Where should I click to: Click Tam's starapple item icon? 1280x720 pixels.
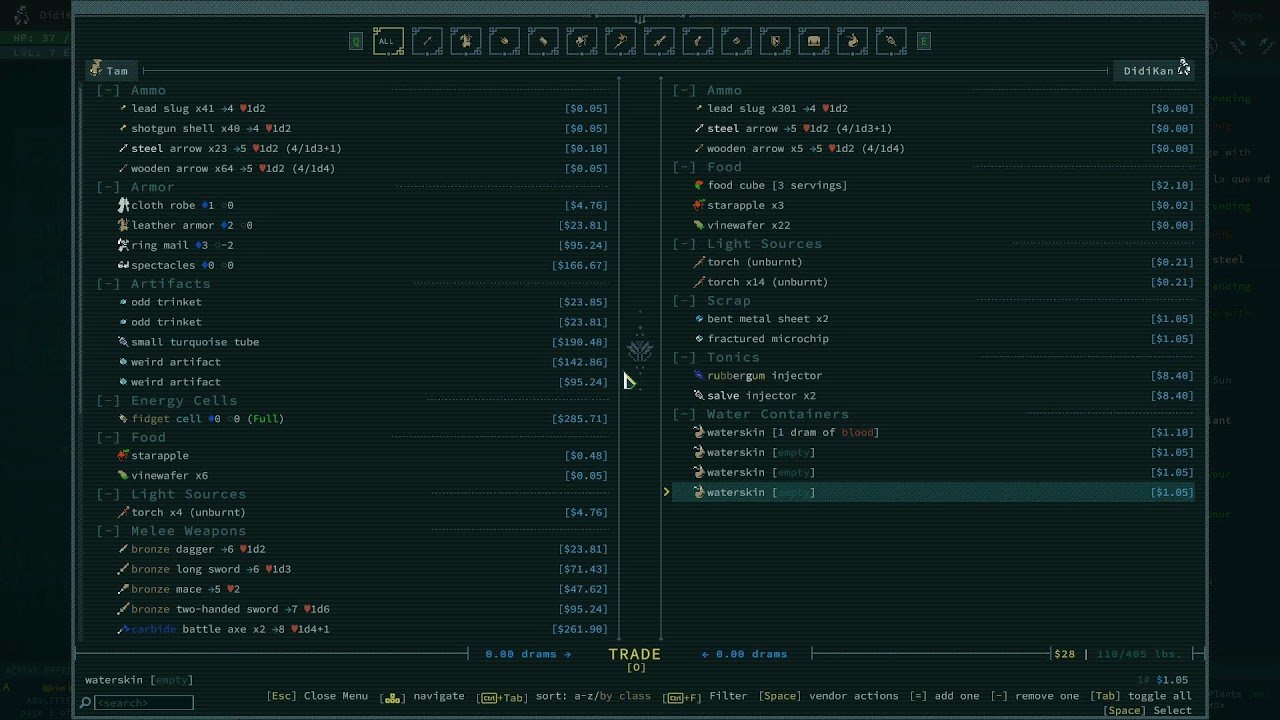[123, 455]
